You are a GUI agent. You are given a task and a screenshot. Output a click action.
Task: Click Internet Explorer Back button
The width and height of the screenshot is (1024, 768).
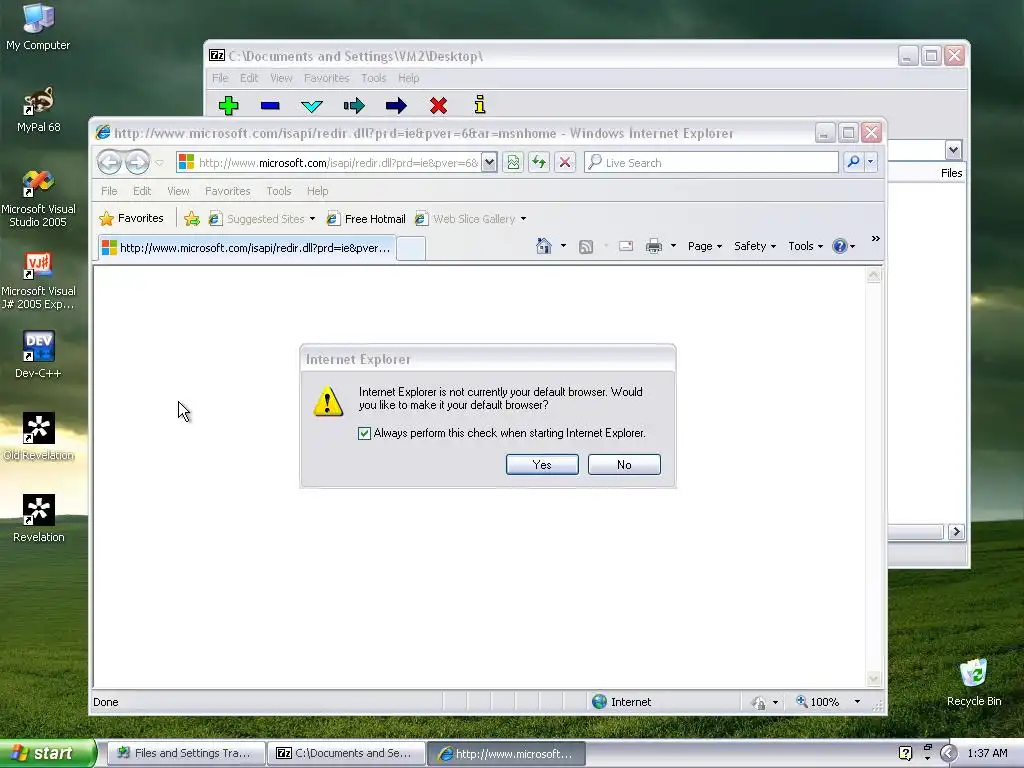(x=109, y=162)
